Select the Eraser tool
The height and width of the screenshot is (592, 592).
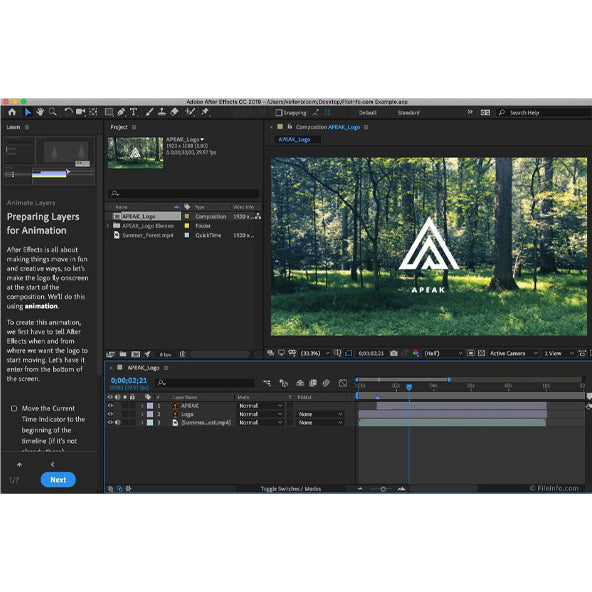click(x=174, y=112)
